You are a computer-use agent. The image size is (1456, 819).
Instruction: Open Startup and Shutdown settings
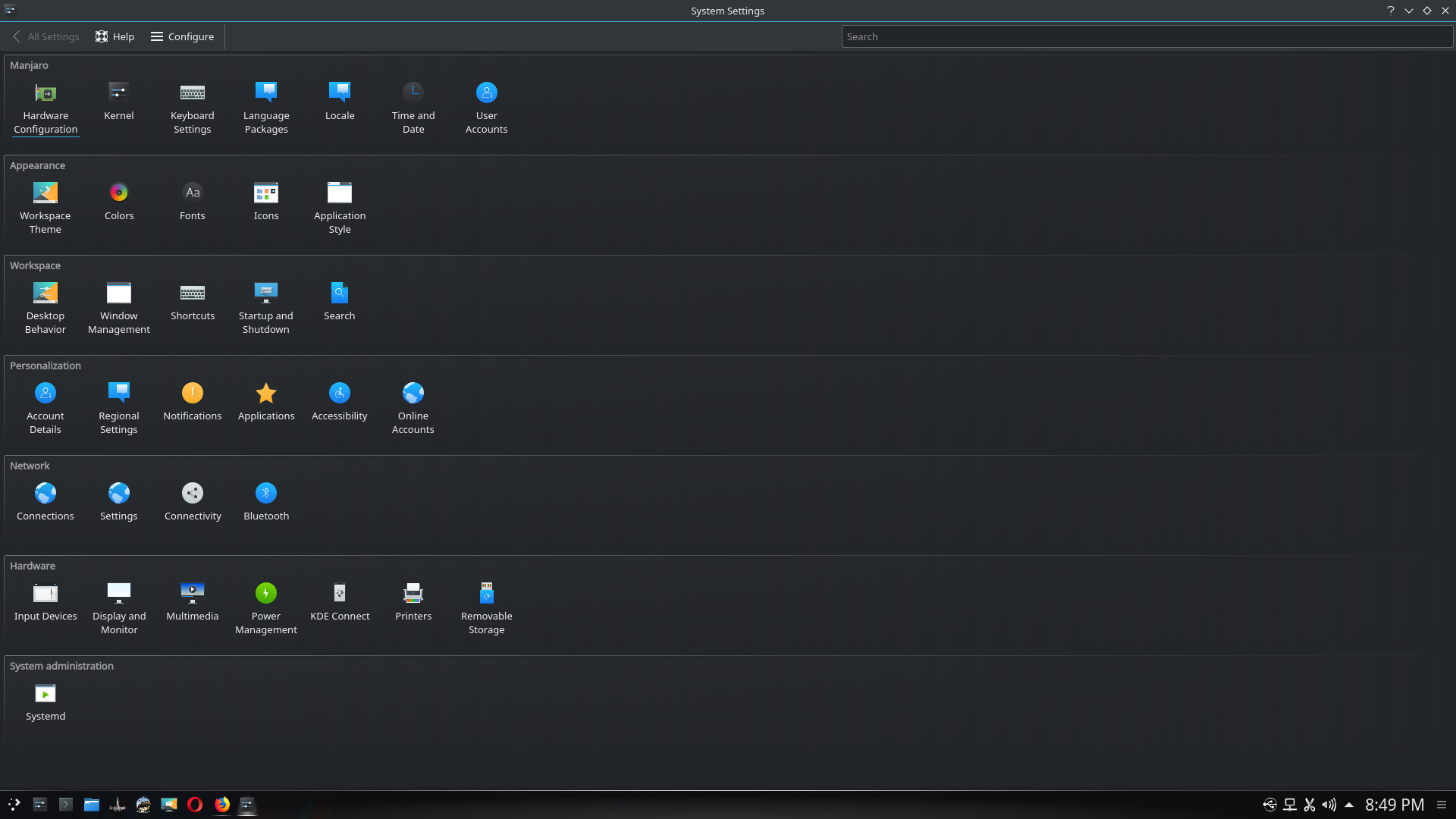266,308
